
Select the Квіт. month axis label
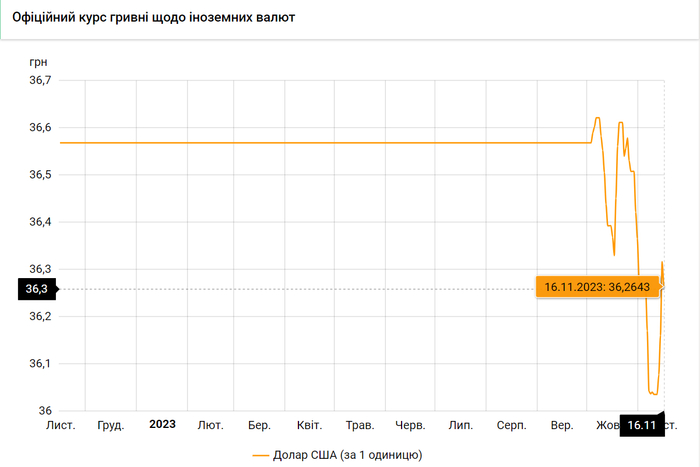[x=309, y=425]
